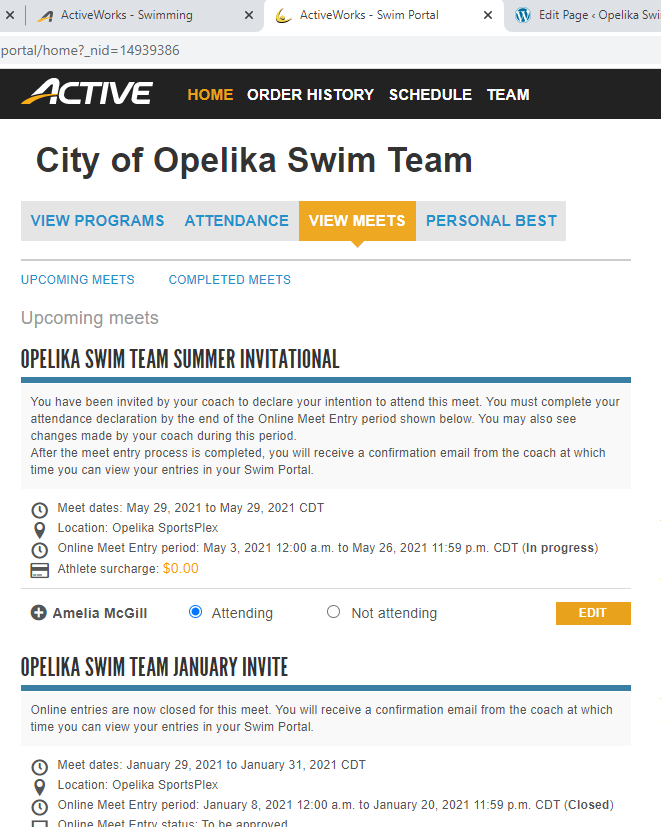Click location pin icon next to Opelika SportsPlex
The image size is (661, 827).
coord(40,529)
